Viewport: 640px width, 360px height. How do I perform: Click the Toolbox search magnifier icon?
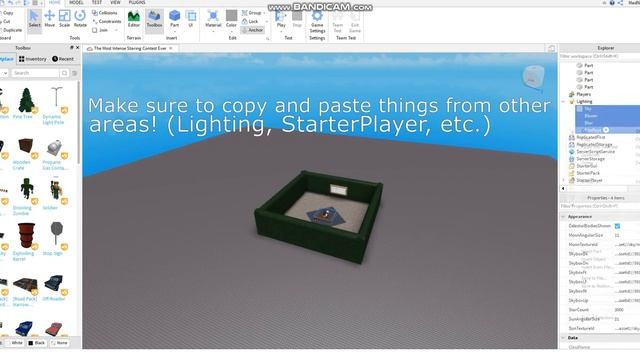point(64,73)
